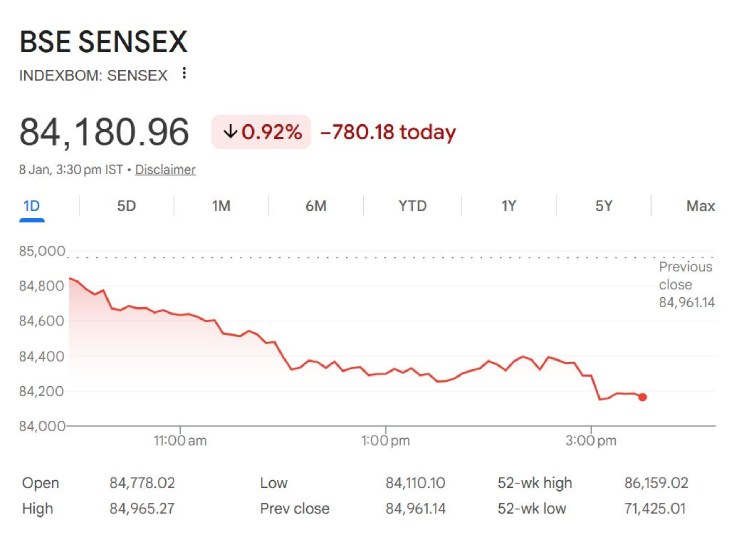Show the 1M chart range
This screenshot has height=548, width=730.
click(221, 206)
